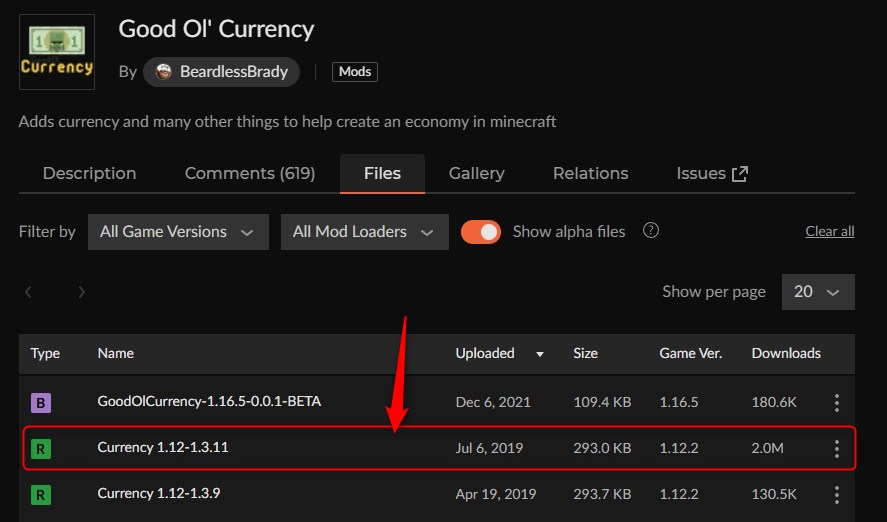This screenshot has height=522, width=887.
Task: Go to the Relations tab
Action: 591,173
